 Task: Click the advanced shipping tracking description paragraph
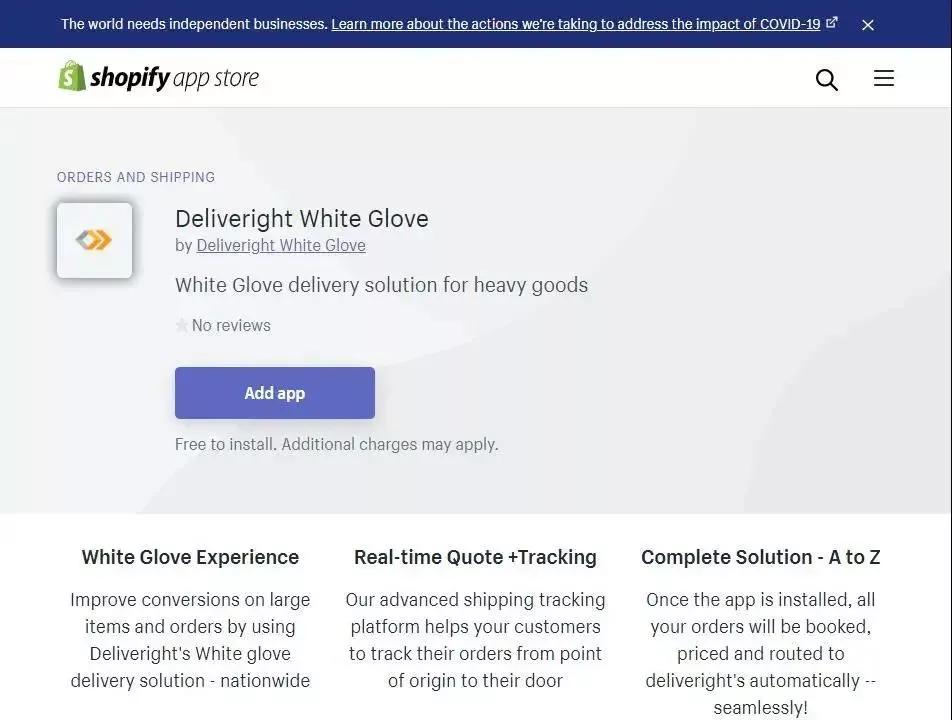point(475,640)
